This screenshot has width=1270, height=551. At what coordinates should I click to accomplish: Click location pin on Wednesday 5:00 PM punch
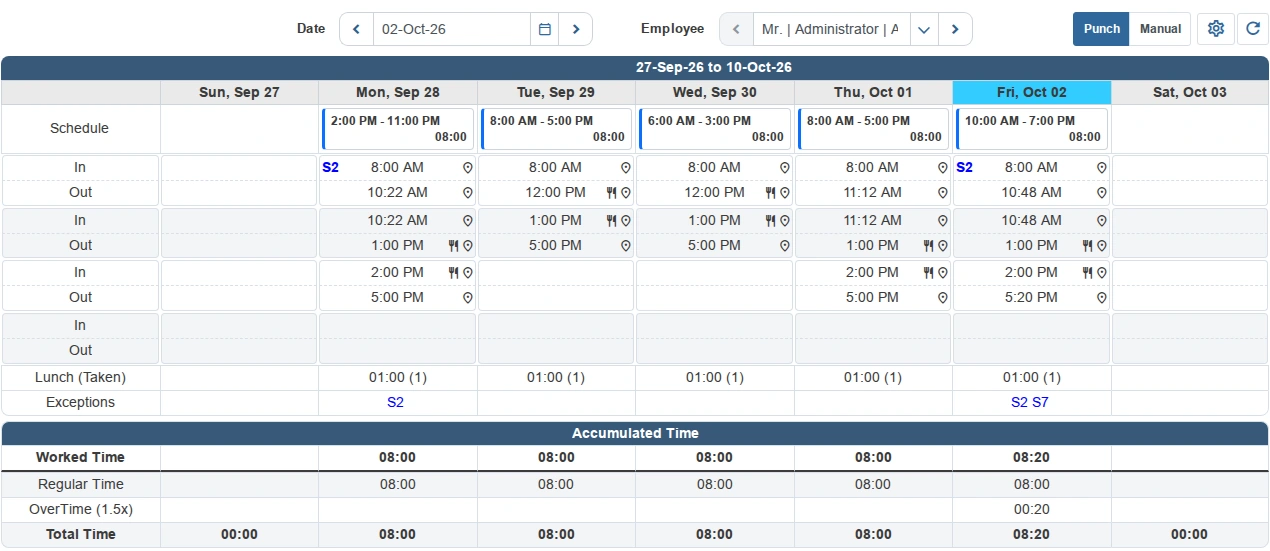click(785, 245)
